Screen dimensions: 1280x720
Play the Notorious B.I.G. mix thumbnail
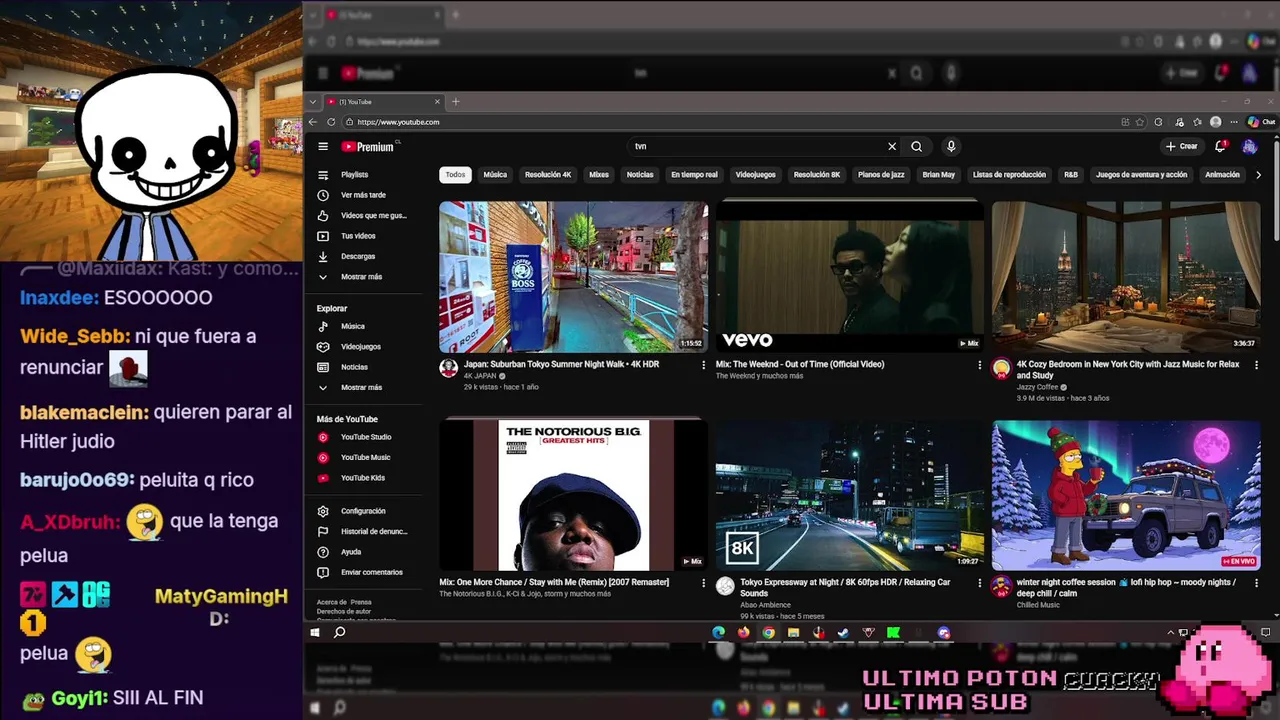573,495
